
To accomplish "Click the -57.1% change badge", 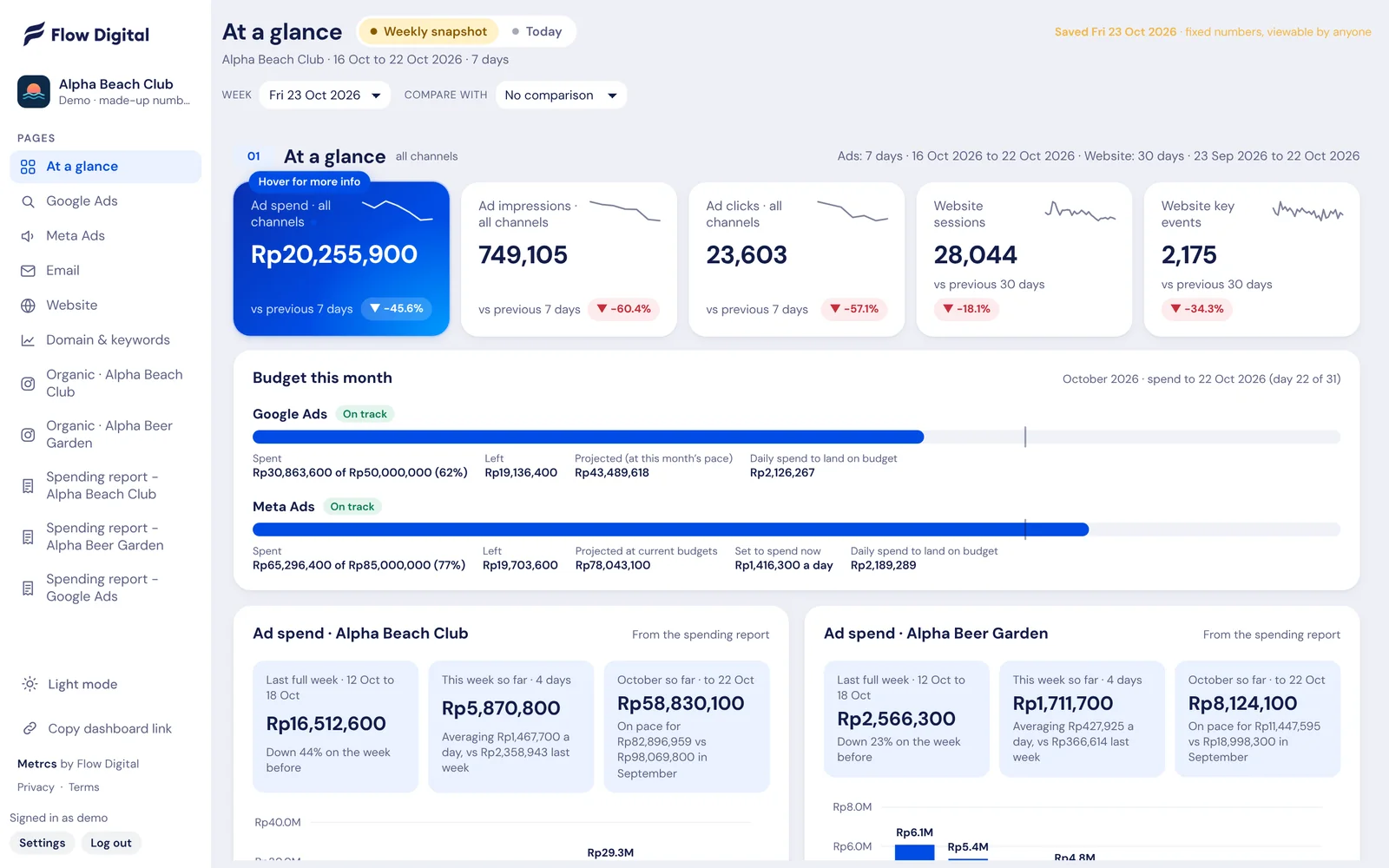I will point(853,309).
